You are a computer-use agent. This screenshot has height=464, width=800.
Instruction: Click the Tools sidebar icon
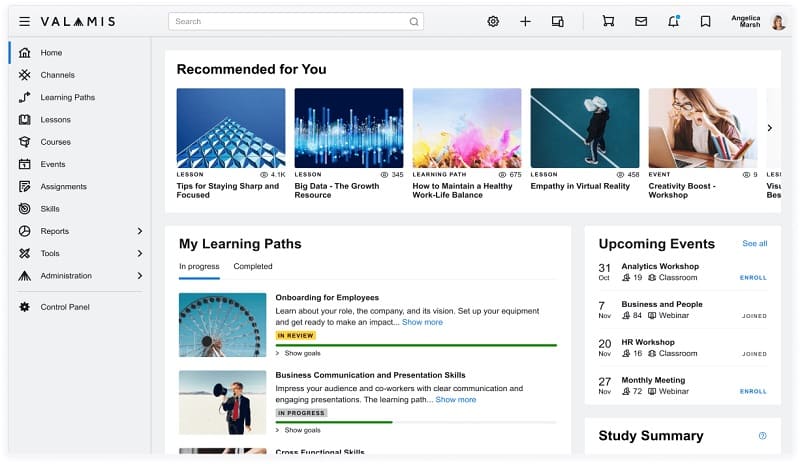(x=24, y=253)
